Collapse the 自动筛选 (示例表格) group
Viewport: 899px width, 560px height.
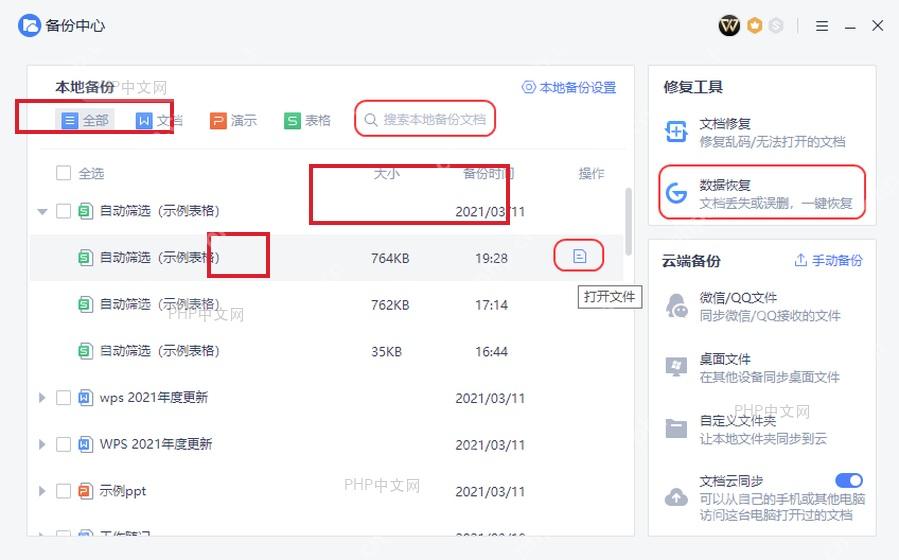click(x=42, y=212)
